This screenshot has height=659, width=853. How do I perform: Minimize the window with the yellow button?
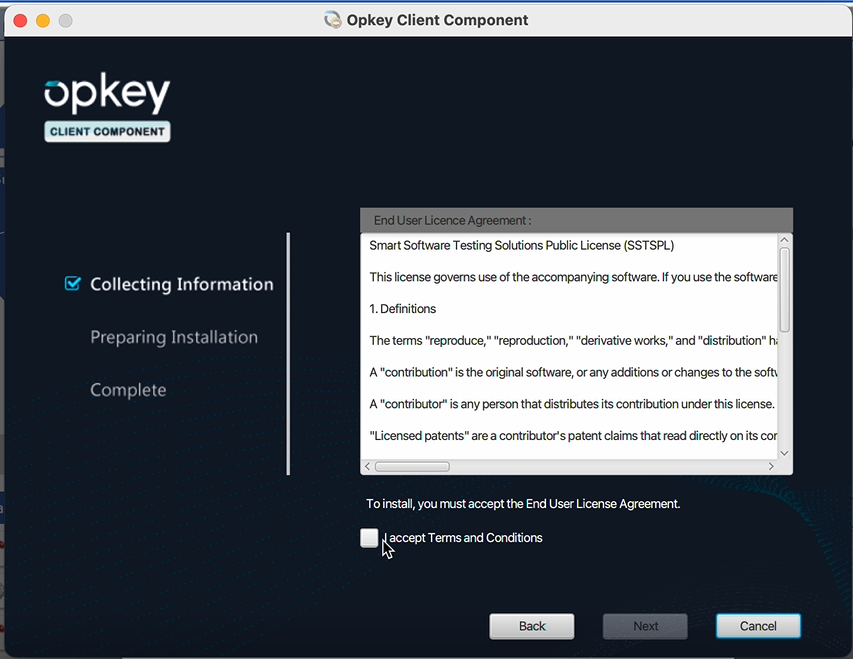coord(43,21)
